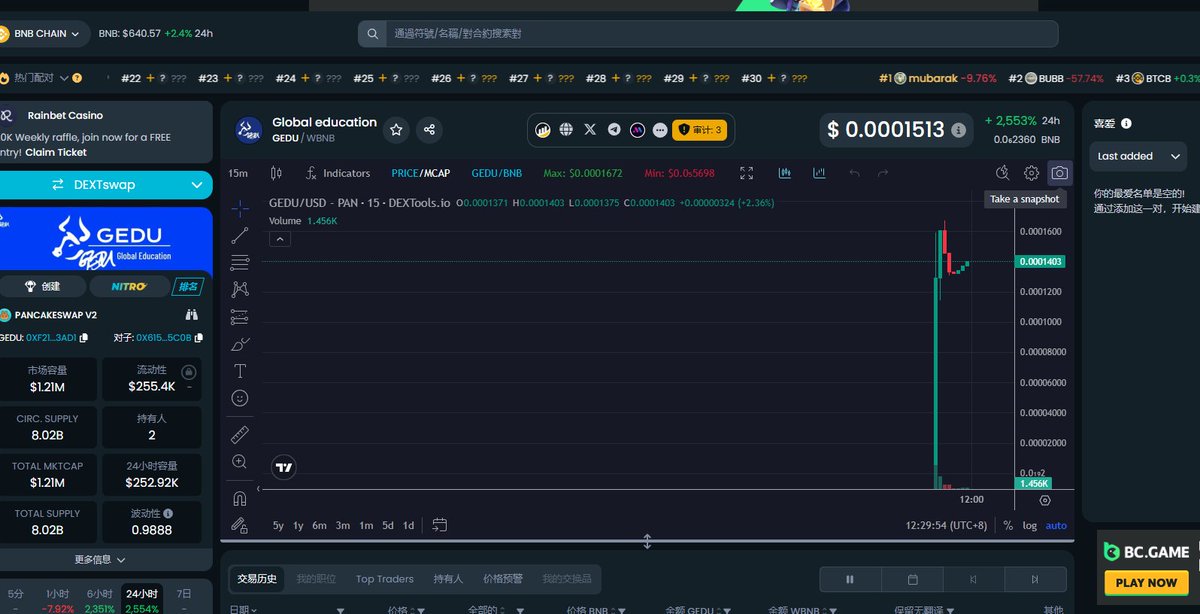The width and height of the screenshot is (1200, 614).
Task: Toggle auto scale on chart
Action: (1056, 526)
